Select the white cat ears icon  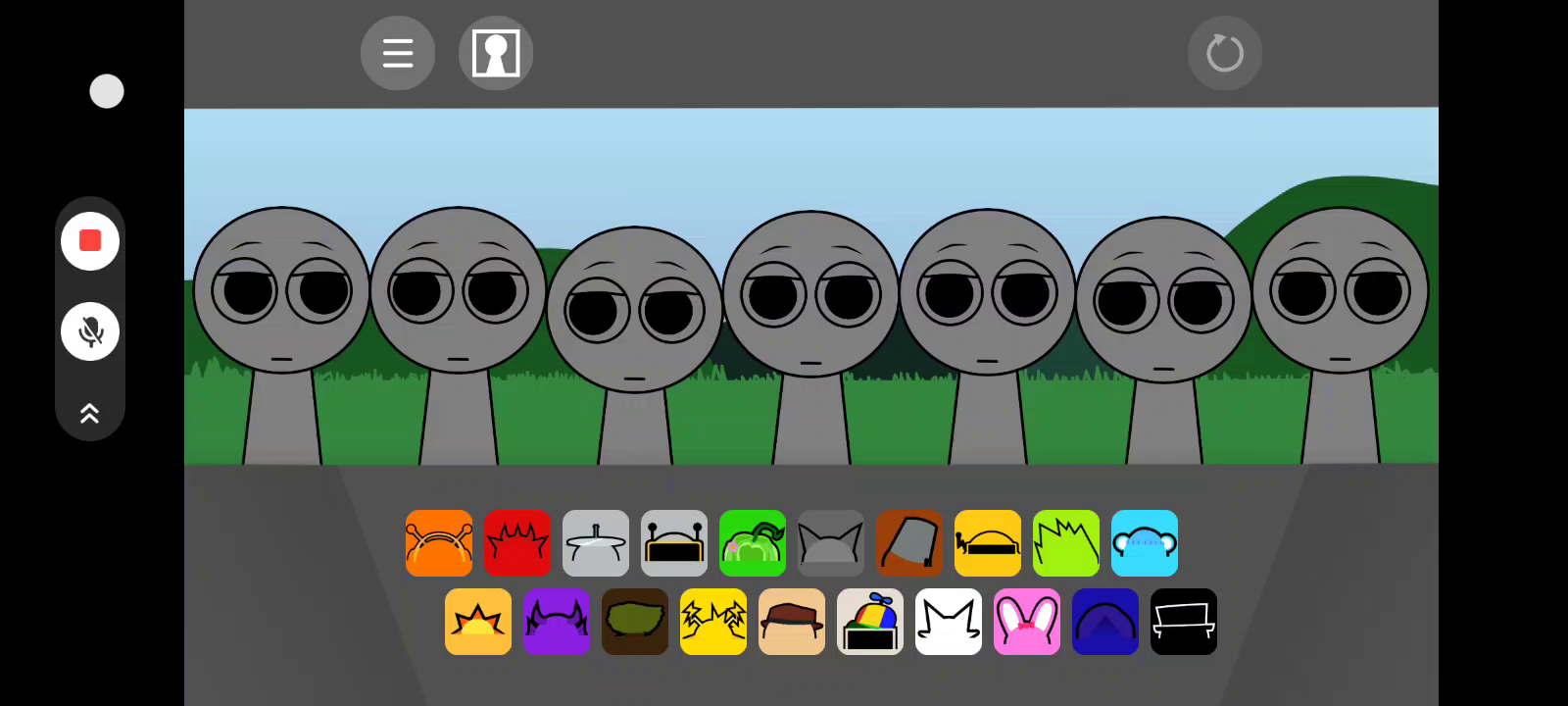(x=949, y=622)
